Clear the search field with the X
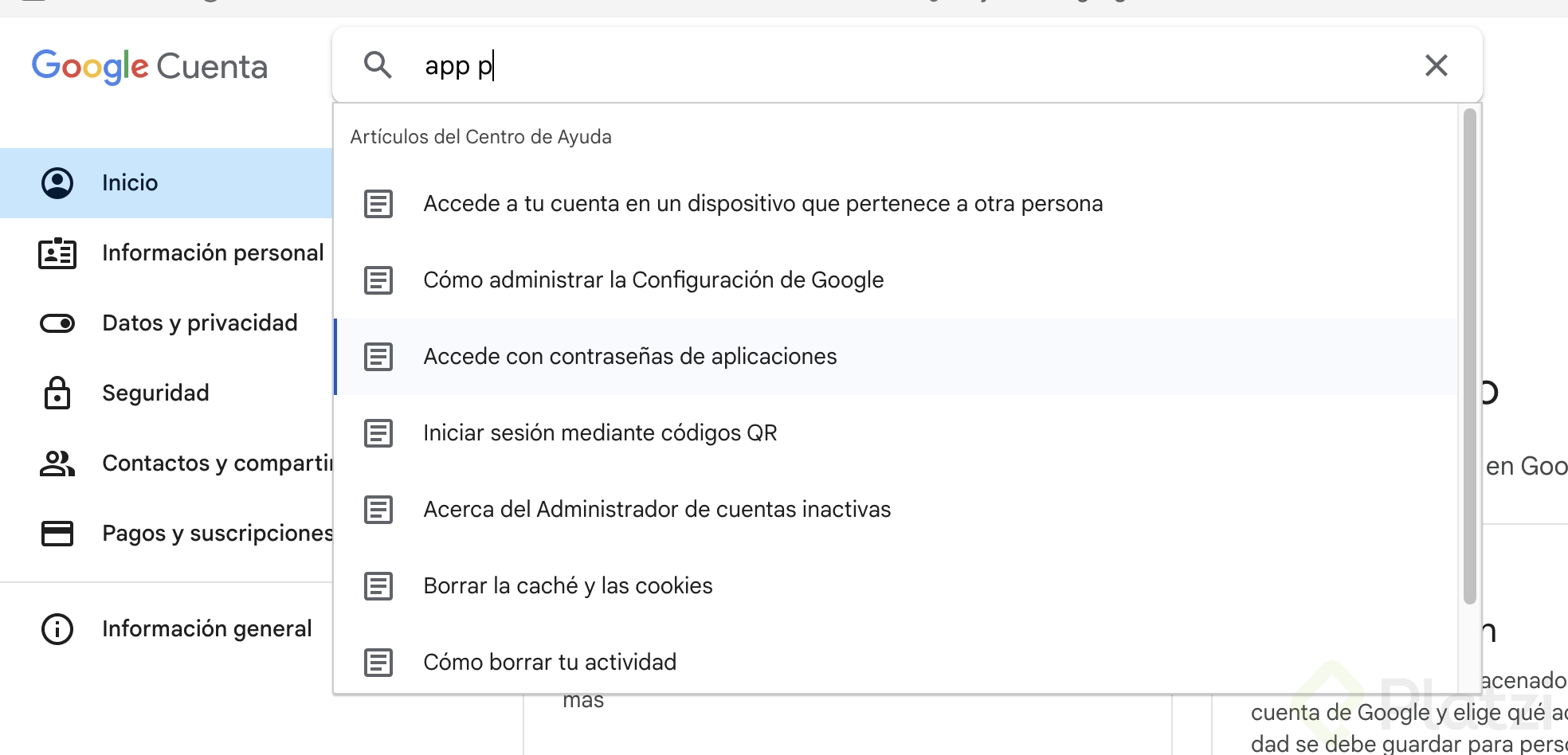The width and height of the screenshot is (1568, 755). [1436, 65]
